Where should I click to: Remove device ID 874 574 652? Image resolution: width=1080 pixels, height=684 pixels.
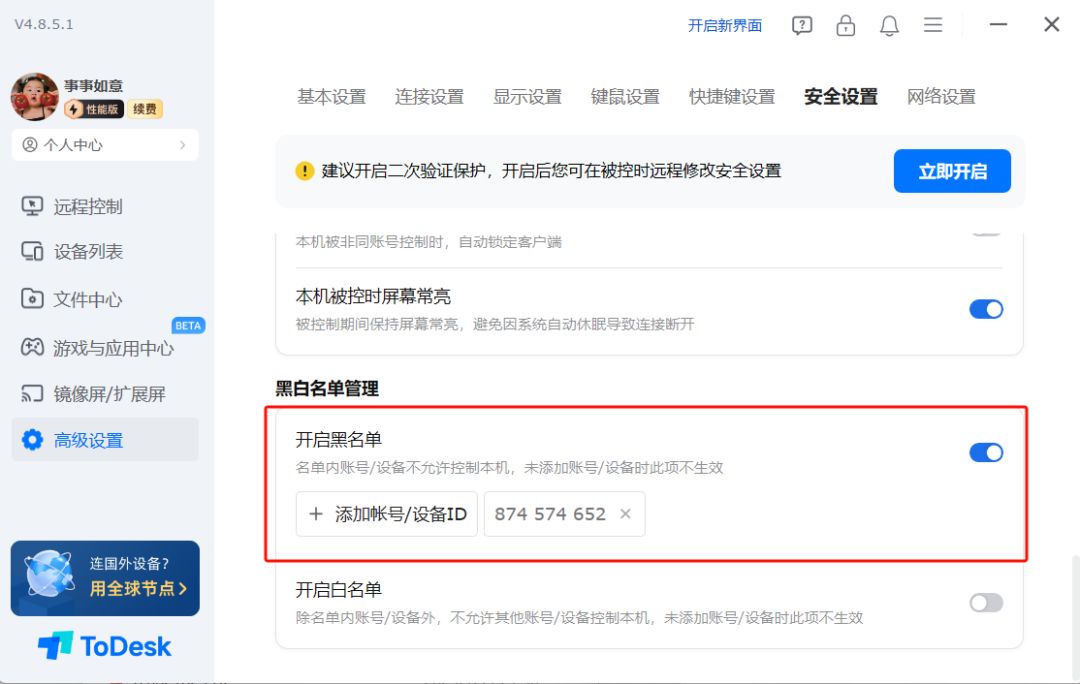click(x=625, y=514)
